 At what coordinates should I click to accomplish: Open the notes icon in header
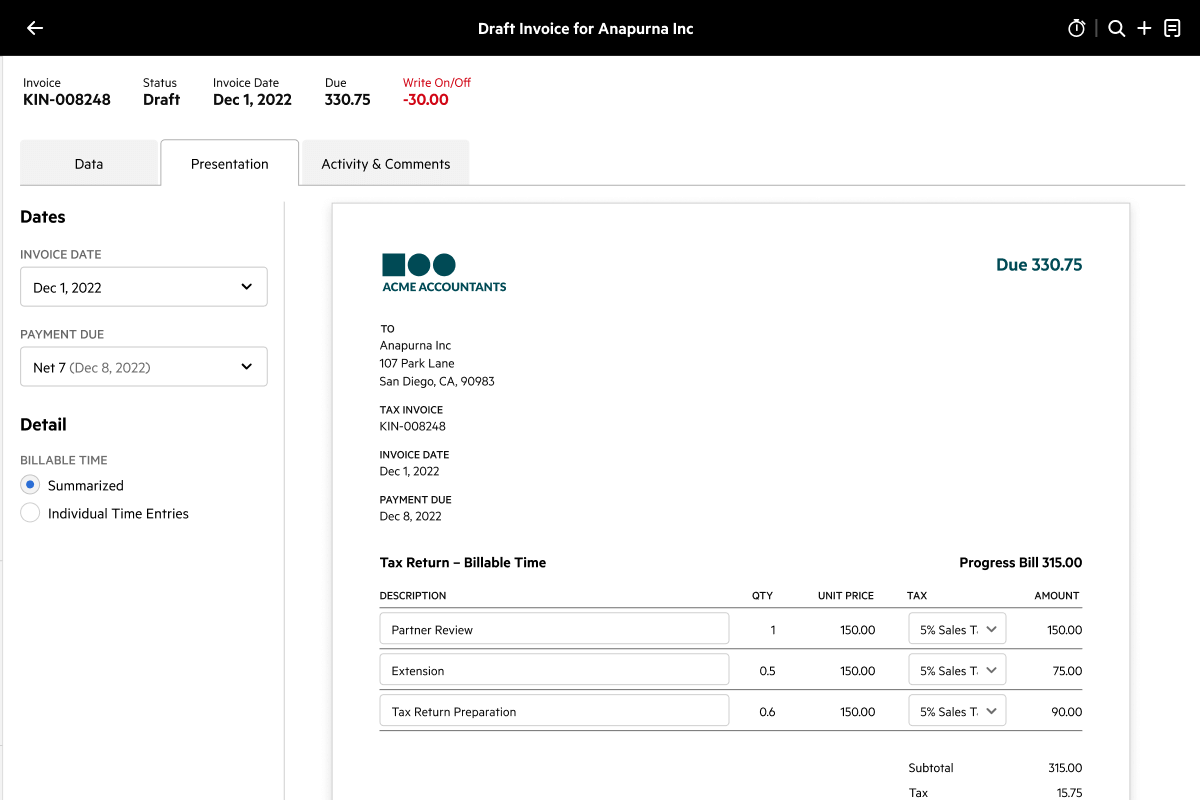[x=1172, y=28]
